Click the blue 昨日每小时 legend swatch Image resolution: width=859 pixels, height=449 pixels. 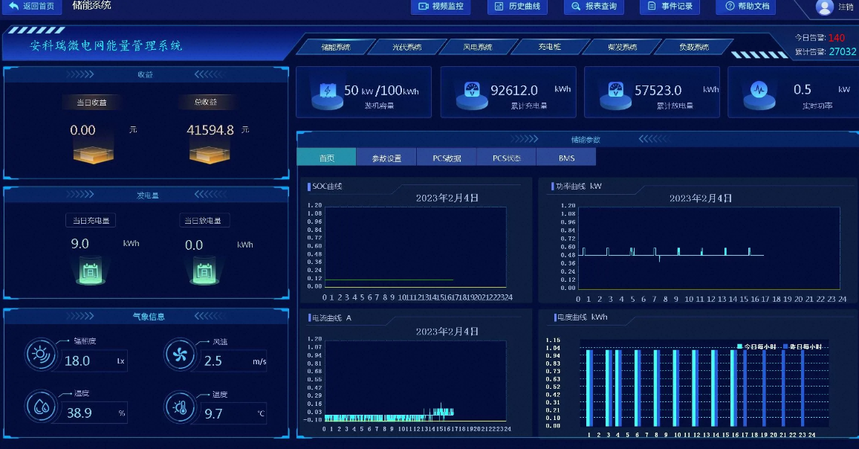786,347
